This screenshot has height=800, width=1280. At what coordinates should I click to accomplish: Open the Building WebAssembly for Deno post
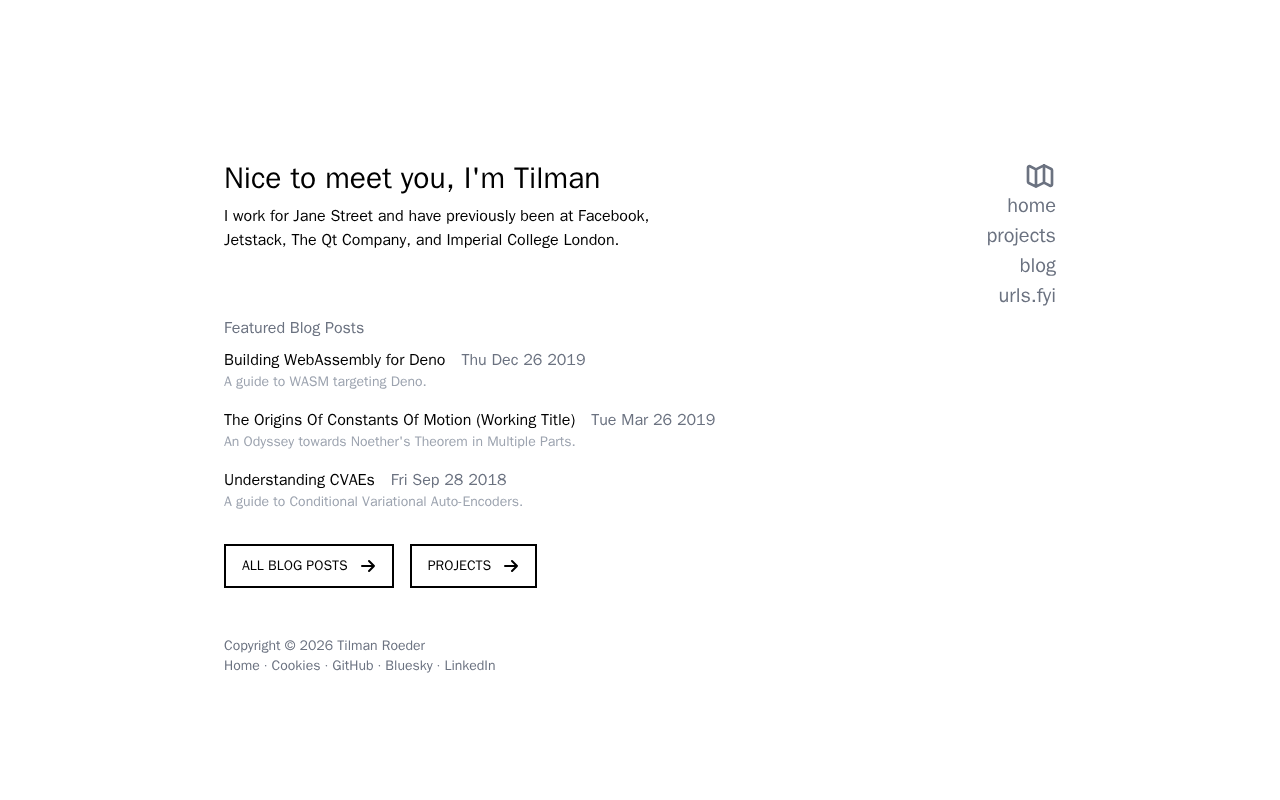334,360
